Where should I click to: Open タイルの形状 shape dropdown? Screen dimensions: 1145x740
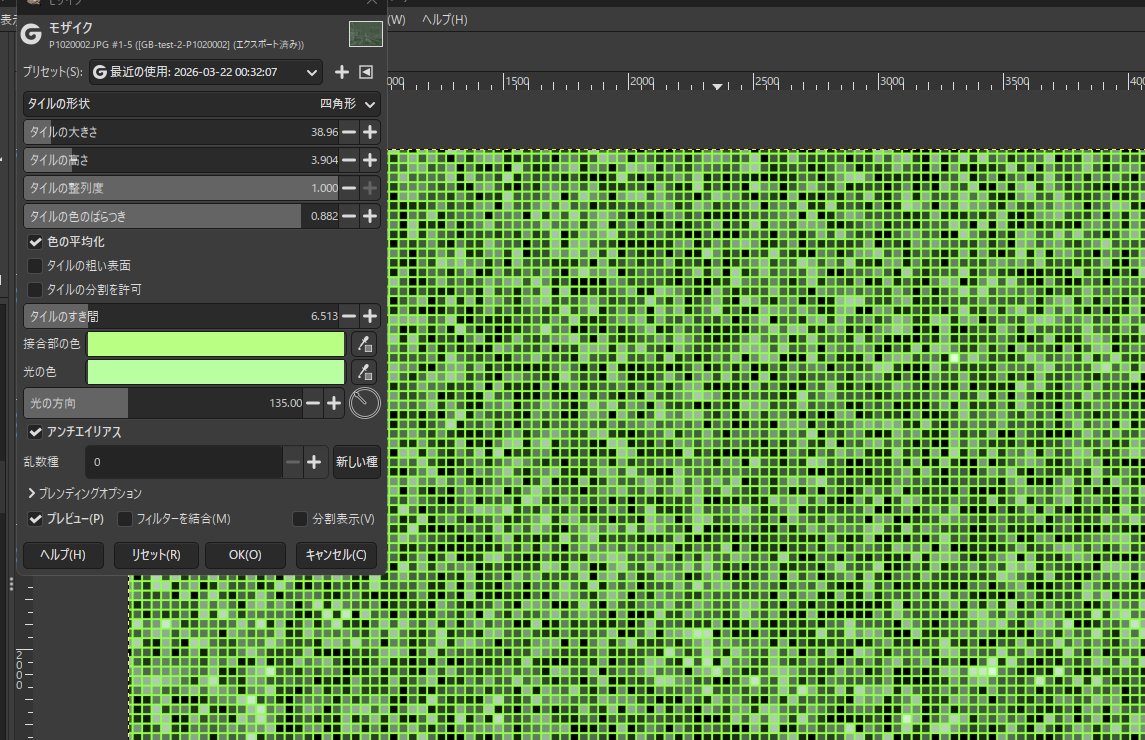(202, 104)
